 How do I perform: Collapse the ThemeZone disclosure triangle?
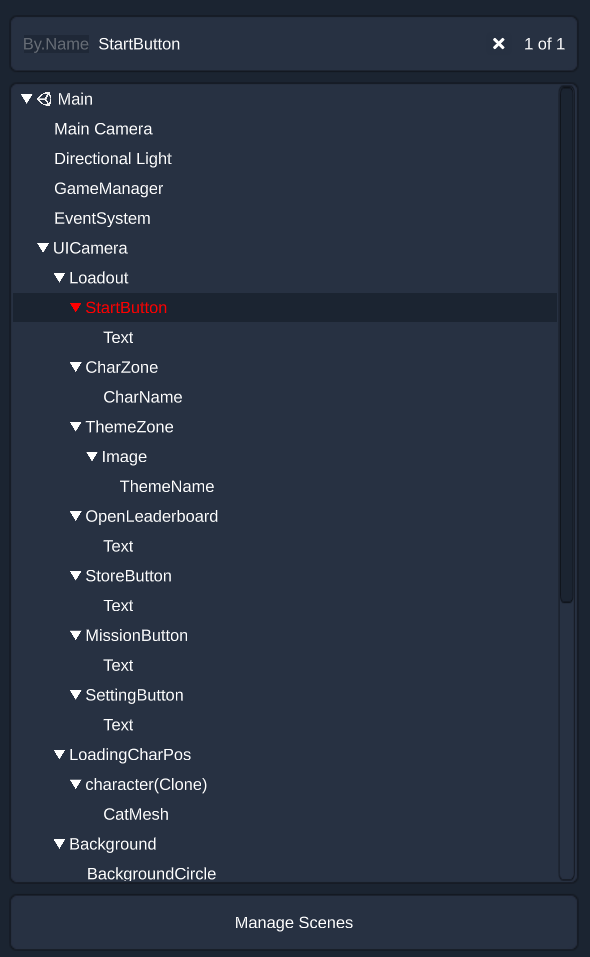pyautogui.click(x=76, y=427)
